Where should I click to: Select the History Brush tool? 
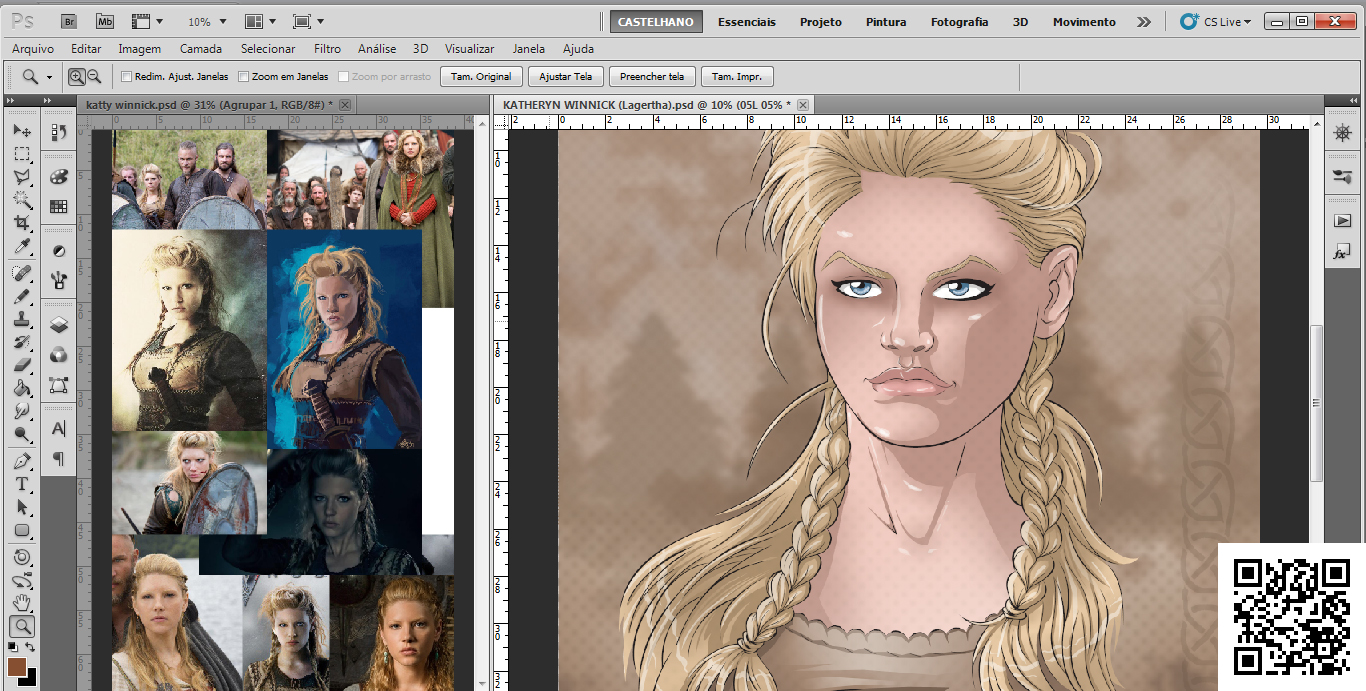click(21, 342)
